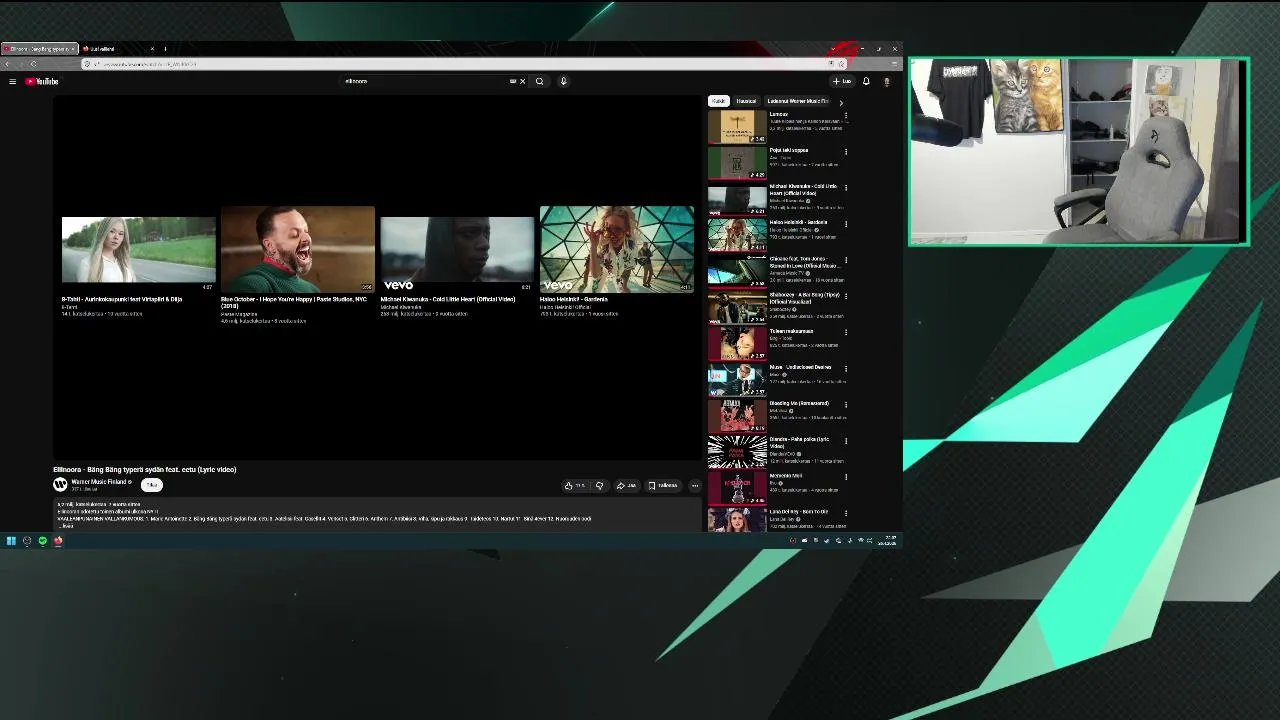The height and width of the screenshot is (720, 1280).
Task: Open options for sidebar Haloo Helsinki video
Action: pos(846,224)
